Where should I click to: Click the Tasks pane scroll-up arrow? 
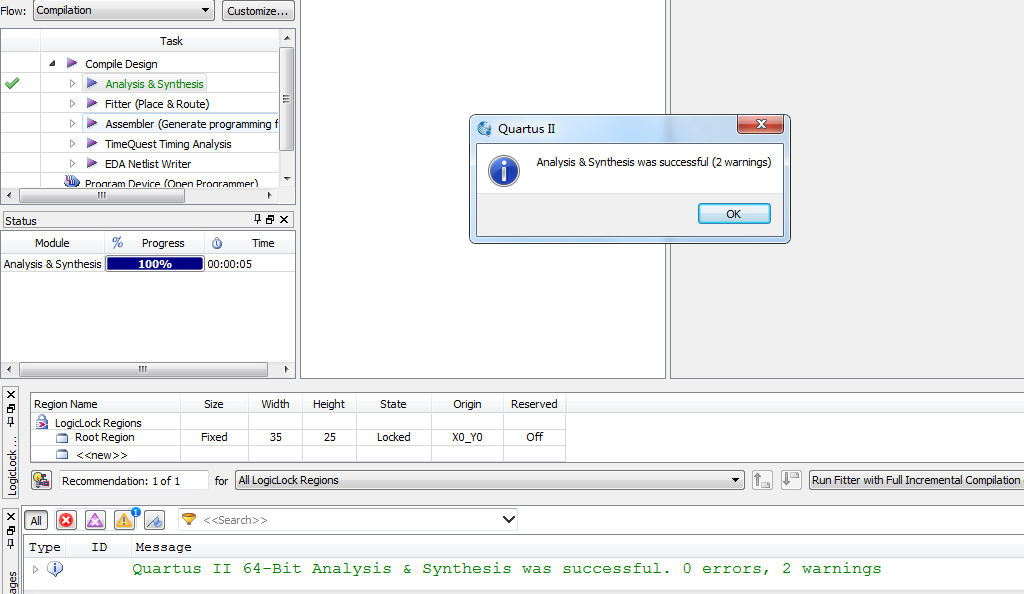click(287, 39)
